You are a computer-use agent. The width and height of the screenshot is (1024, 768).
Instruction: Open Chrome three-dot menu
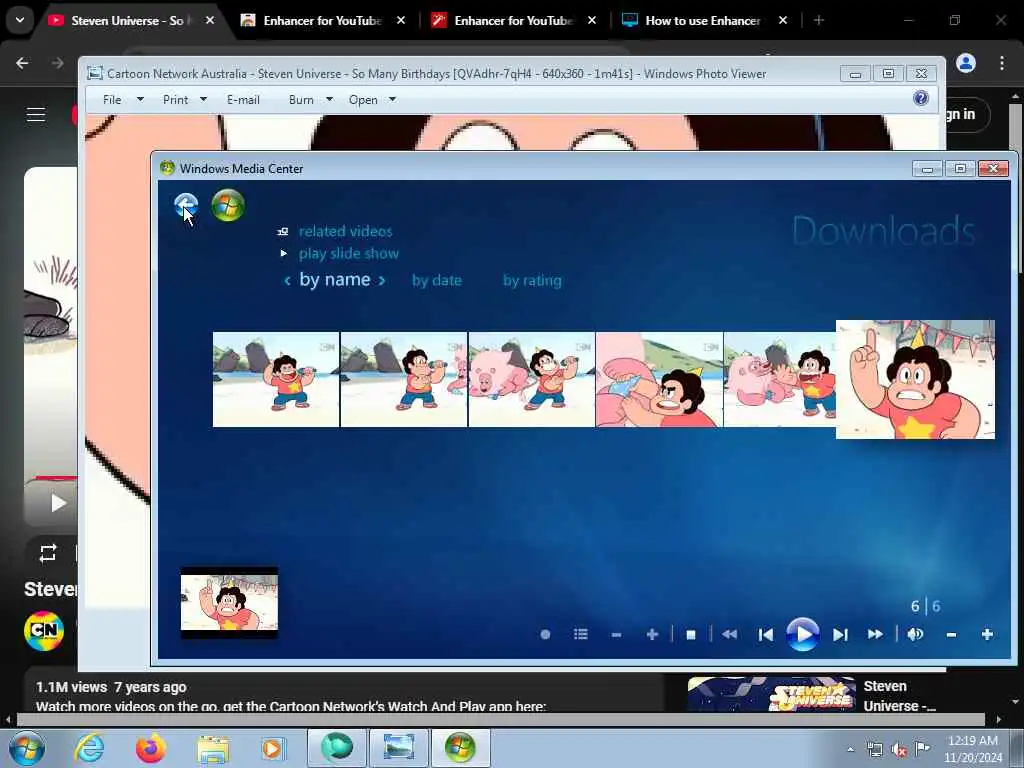(1002, 63)
